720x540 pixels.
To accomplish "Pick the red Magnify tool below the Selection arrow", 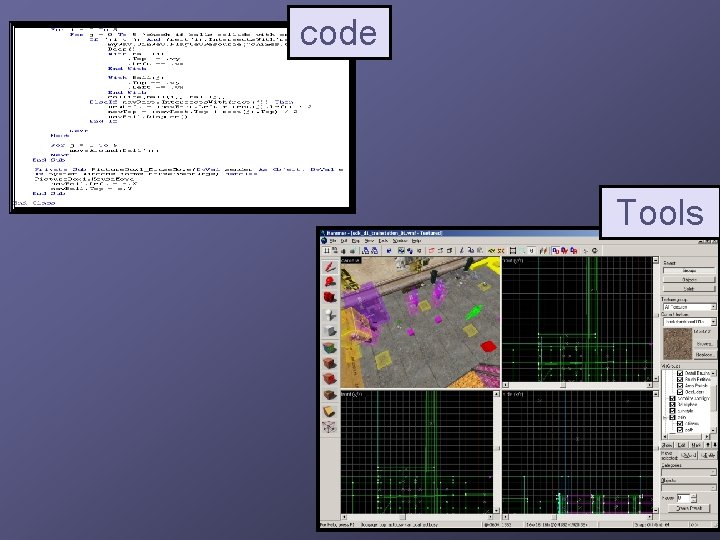I will click(330, 281).
